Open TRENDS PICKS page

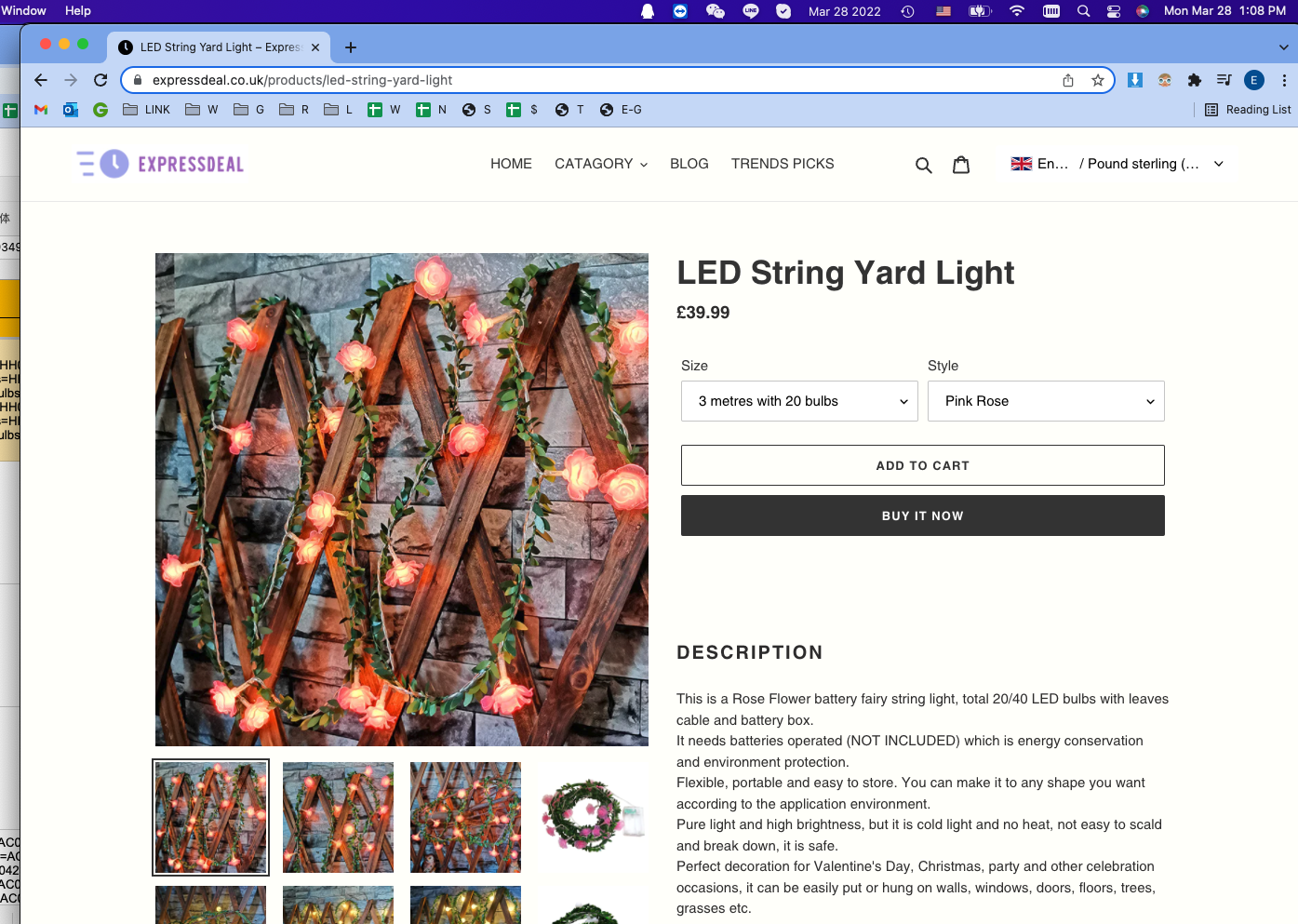click(783, 164)
